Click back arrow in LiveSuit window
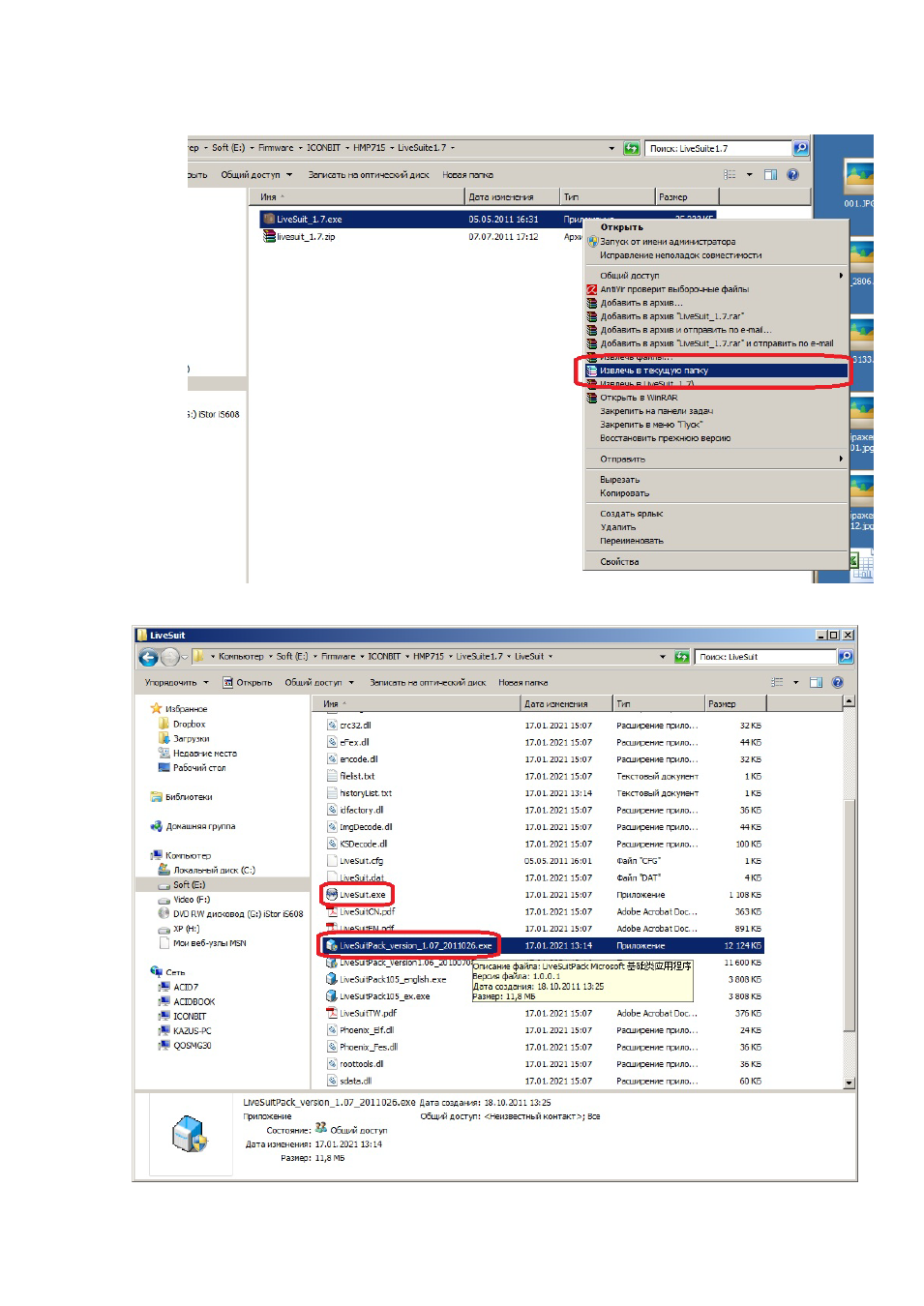 tap(148, 658)
